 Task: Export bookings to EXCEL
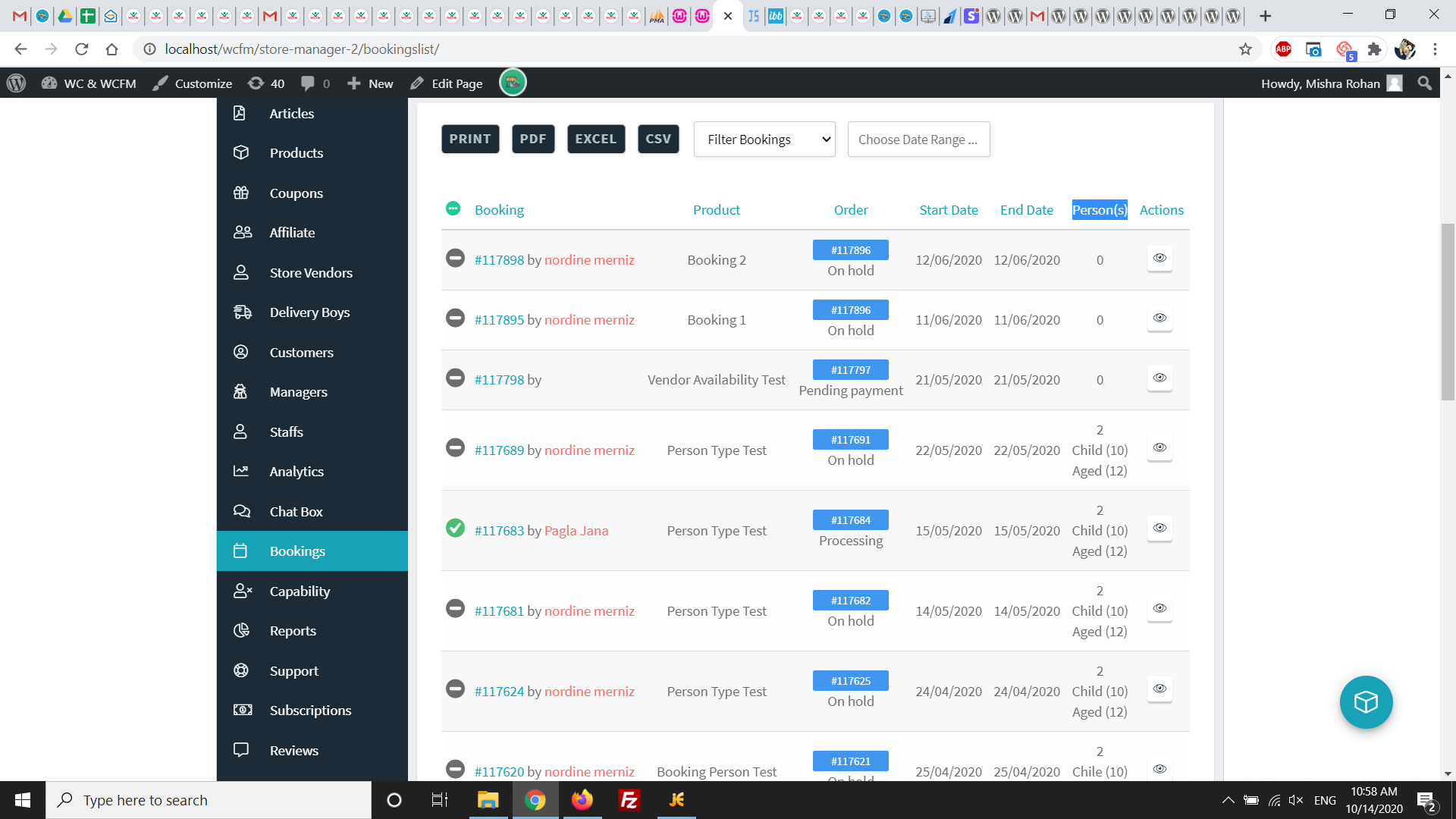tap(596, 139)
